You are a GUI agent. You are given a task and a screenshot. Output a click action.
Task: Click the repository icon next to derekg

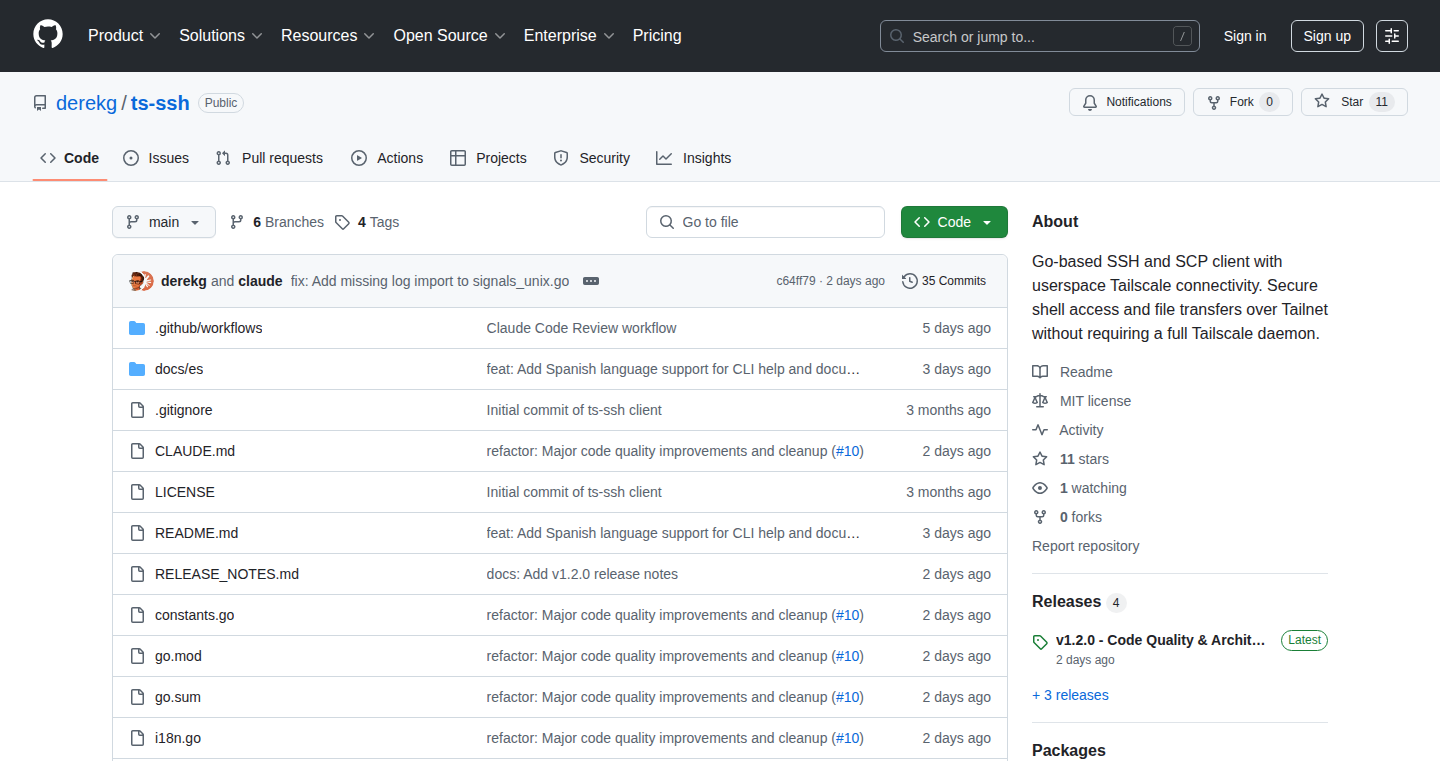coord(40,103)
